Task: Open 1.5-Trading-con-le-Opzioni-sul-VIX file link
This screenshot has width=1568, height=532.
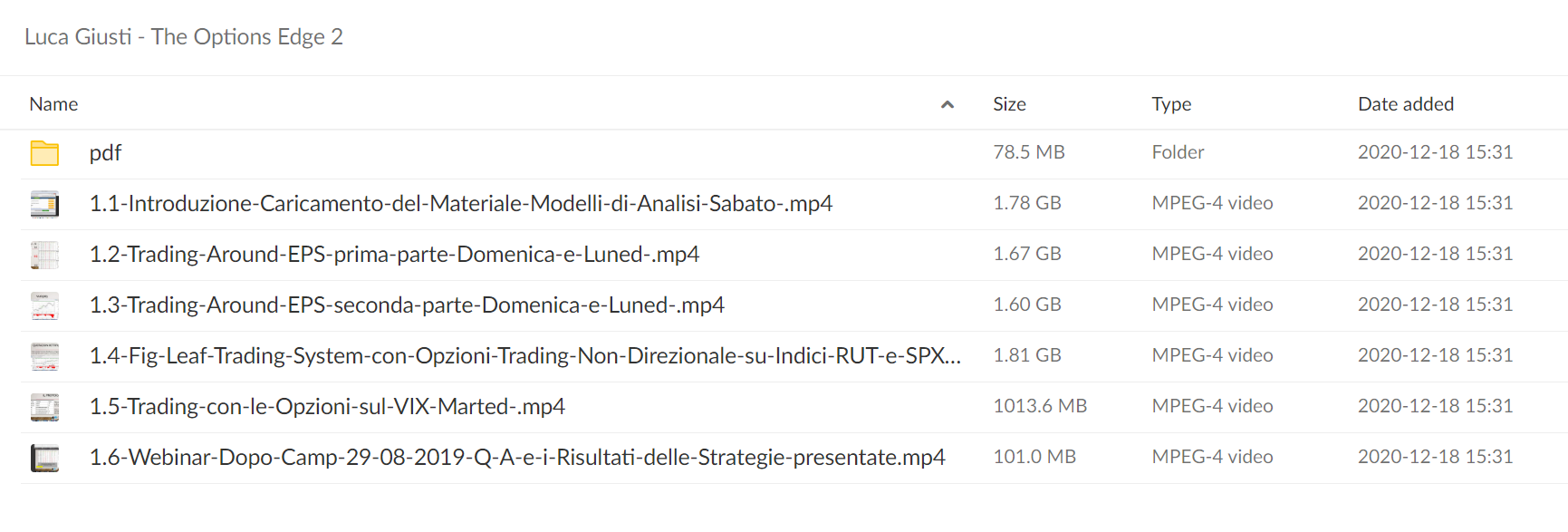Action: click(327, 406)
